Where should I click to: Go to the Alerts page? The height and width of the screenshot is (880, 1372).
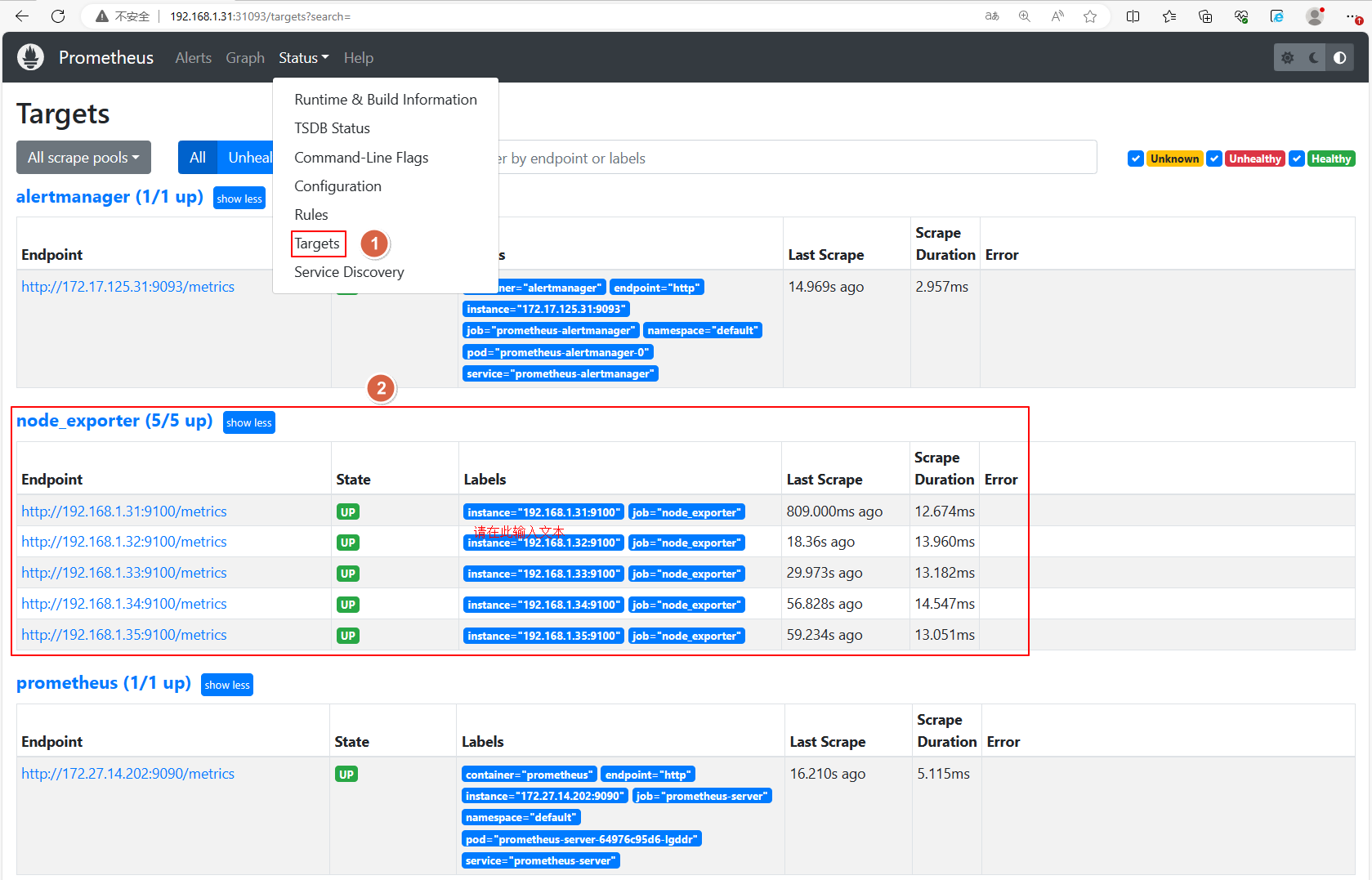pyautogui.click(x=194, y=58)
